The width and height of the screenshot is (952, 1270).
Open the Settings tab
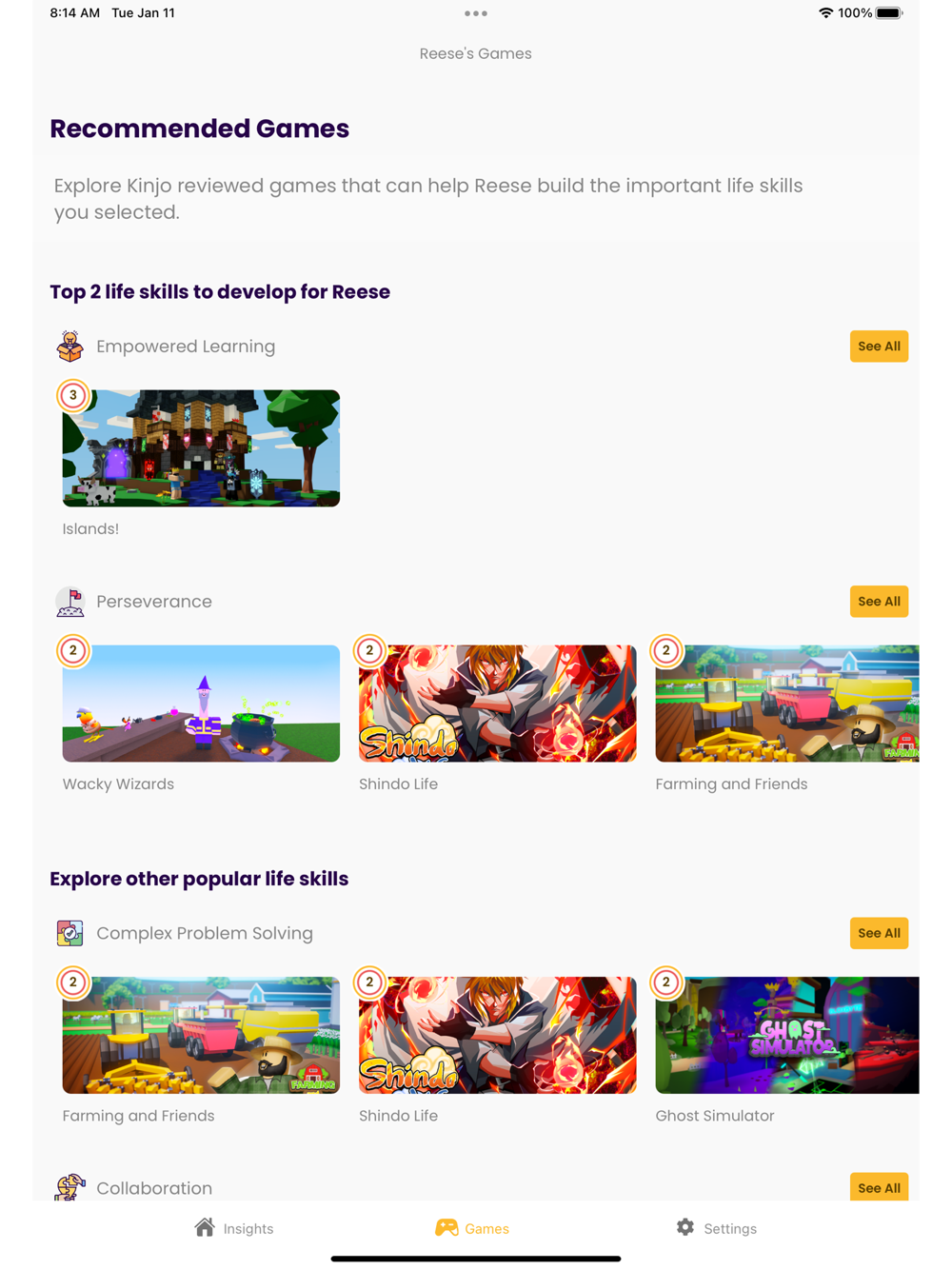coord(716,1228)
